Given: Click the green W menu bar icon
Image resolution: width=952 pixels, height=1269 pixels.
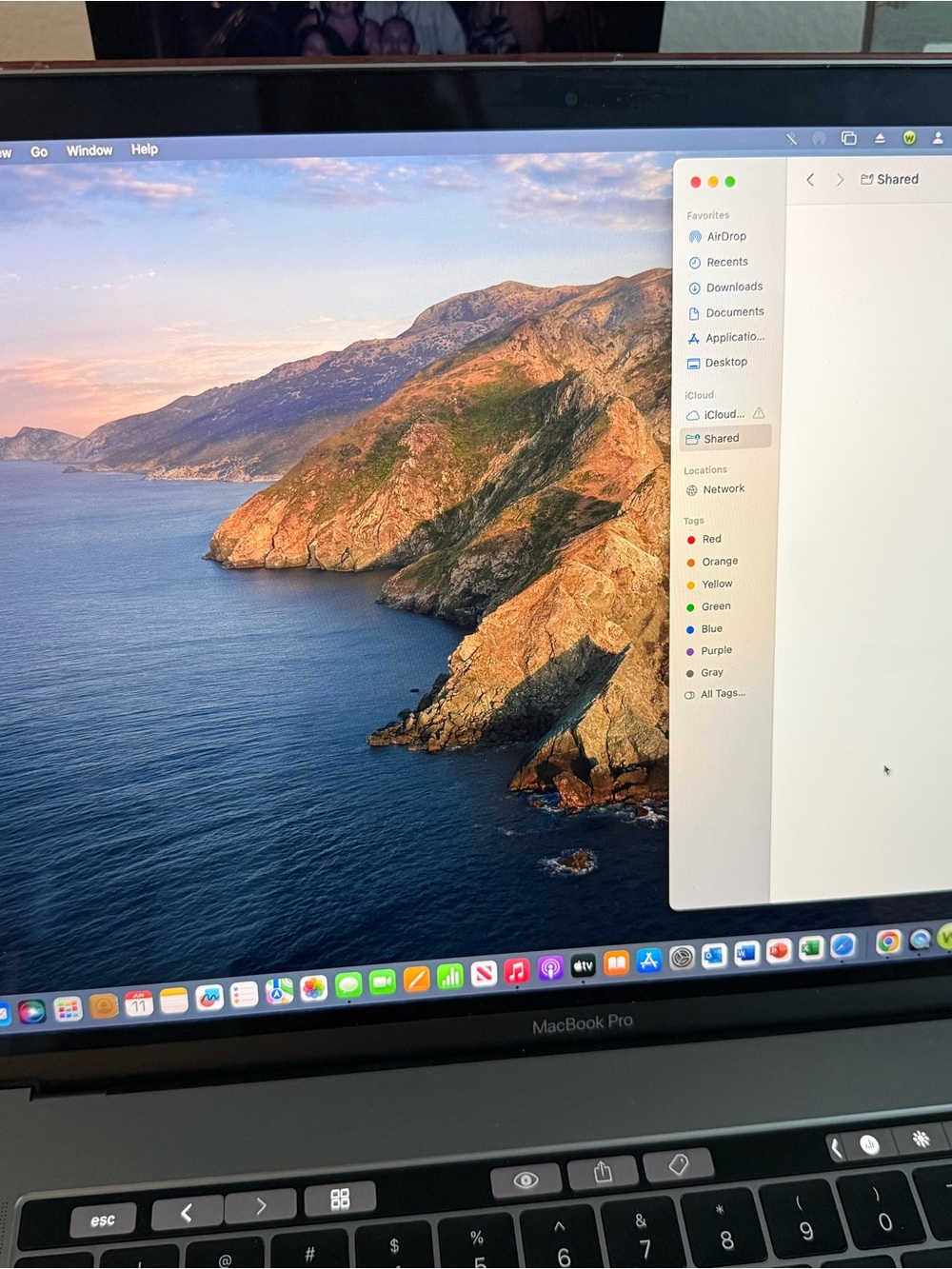Looking at the screenshot, I should (909, 138).
